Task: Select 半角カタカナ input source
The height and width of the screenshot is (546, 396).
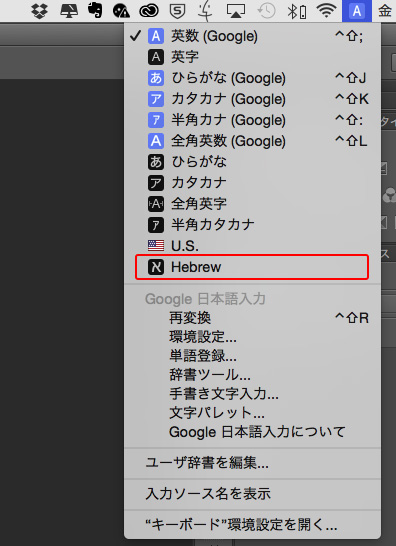Action: coord(252,225)
